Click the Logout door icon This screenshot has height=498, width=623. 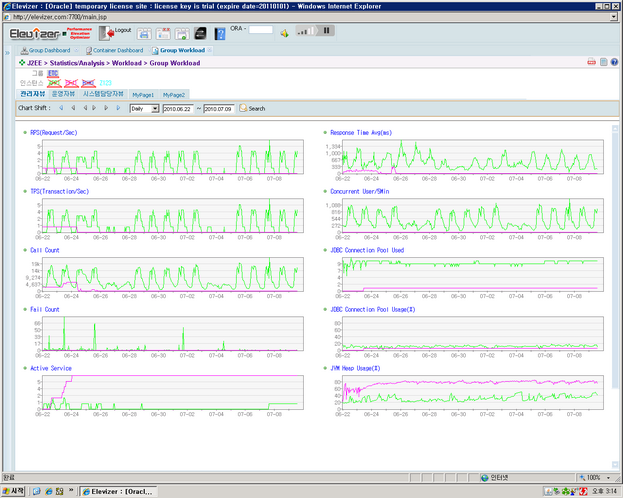(106, 33)
